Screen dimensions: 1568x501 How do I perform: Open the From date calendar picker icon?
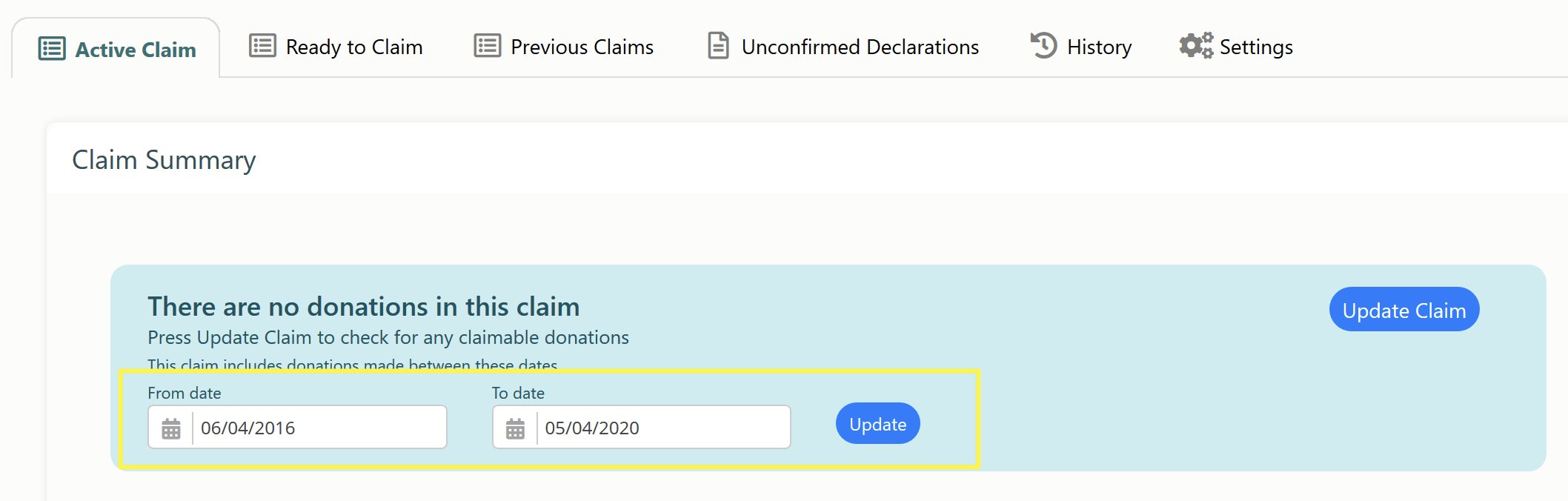(x=171, y=428)
